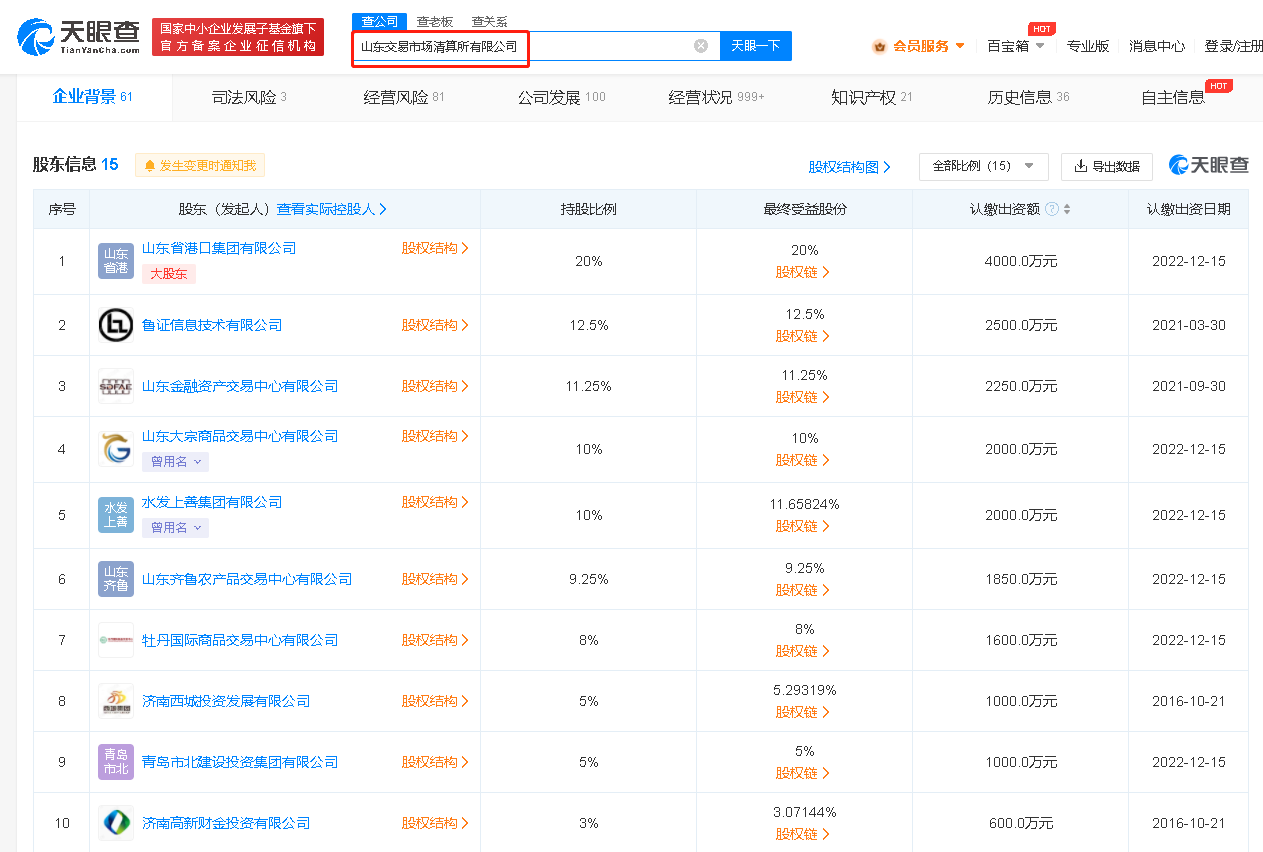Viewport: 1263px width, 852px height.
Task: Click 牡丹国际商品交易中心 logo
Action: pyautogui.click(x=116, y=640)
